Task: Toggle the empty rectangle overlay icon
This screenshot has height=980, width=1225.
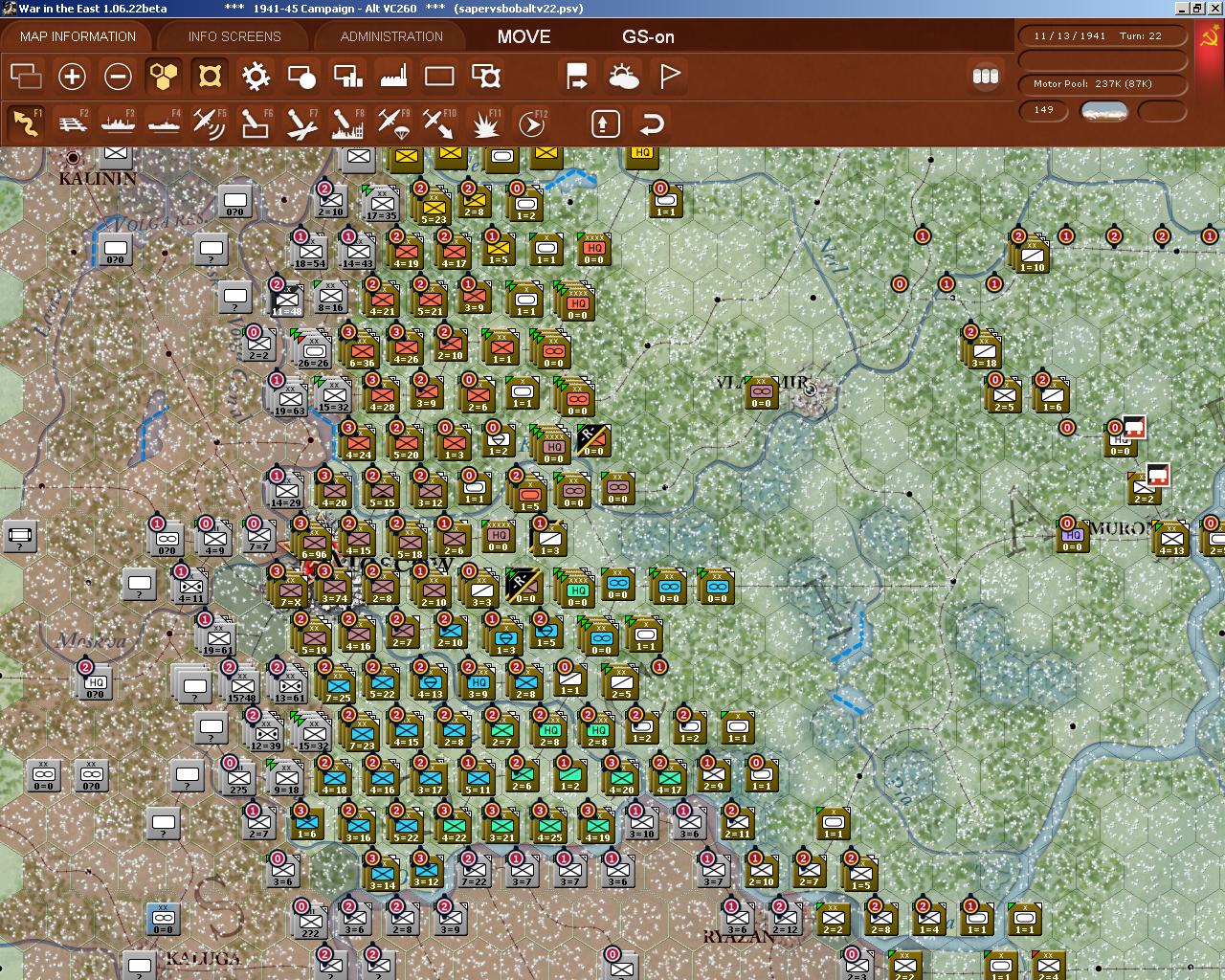Action: click(439, 76)
